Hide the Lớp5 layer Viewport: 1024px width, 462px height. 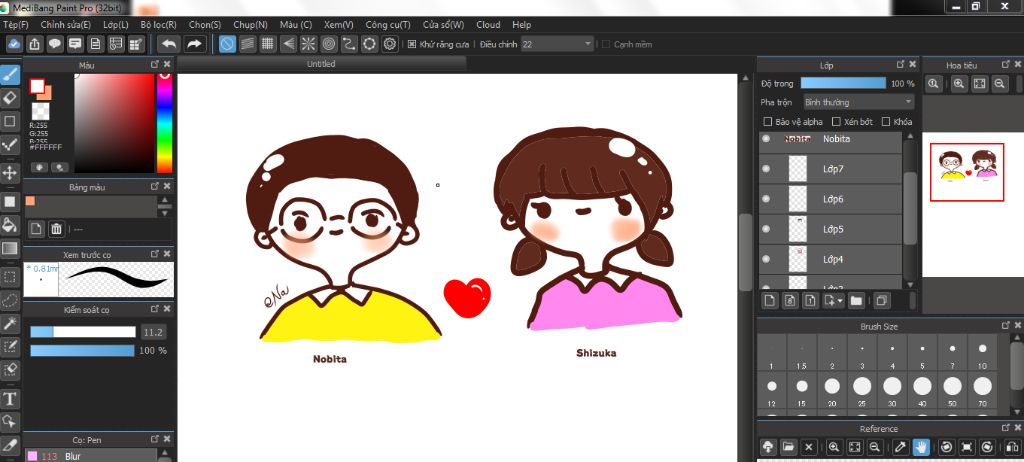tap(766, 229)
